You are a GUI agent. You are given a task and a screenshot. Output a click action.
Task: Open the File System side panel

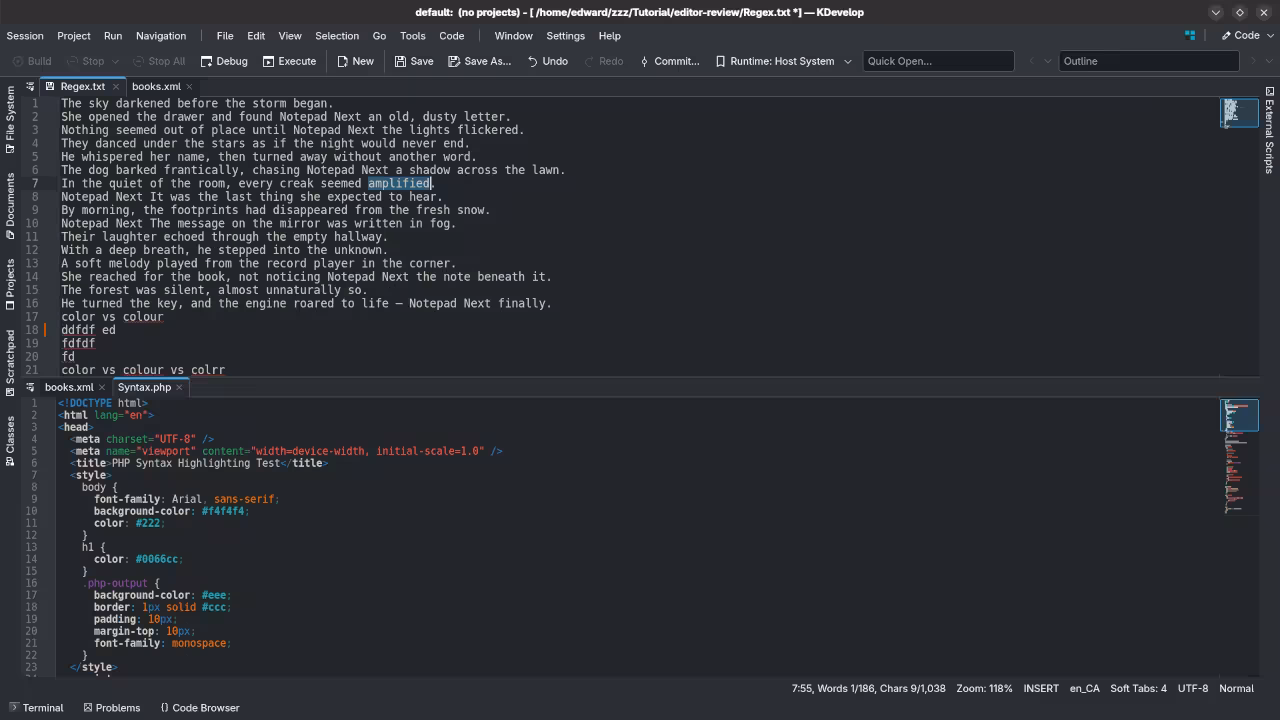[10, 118]
